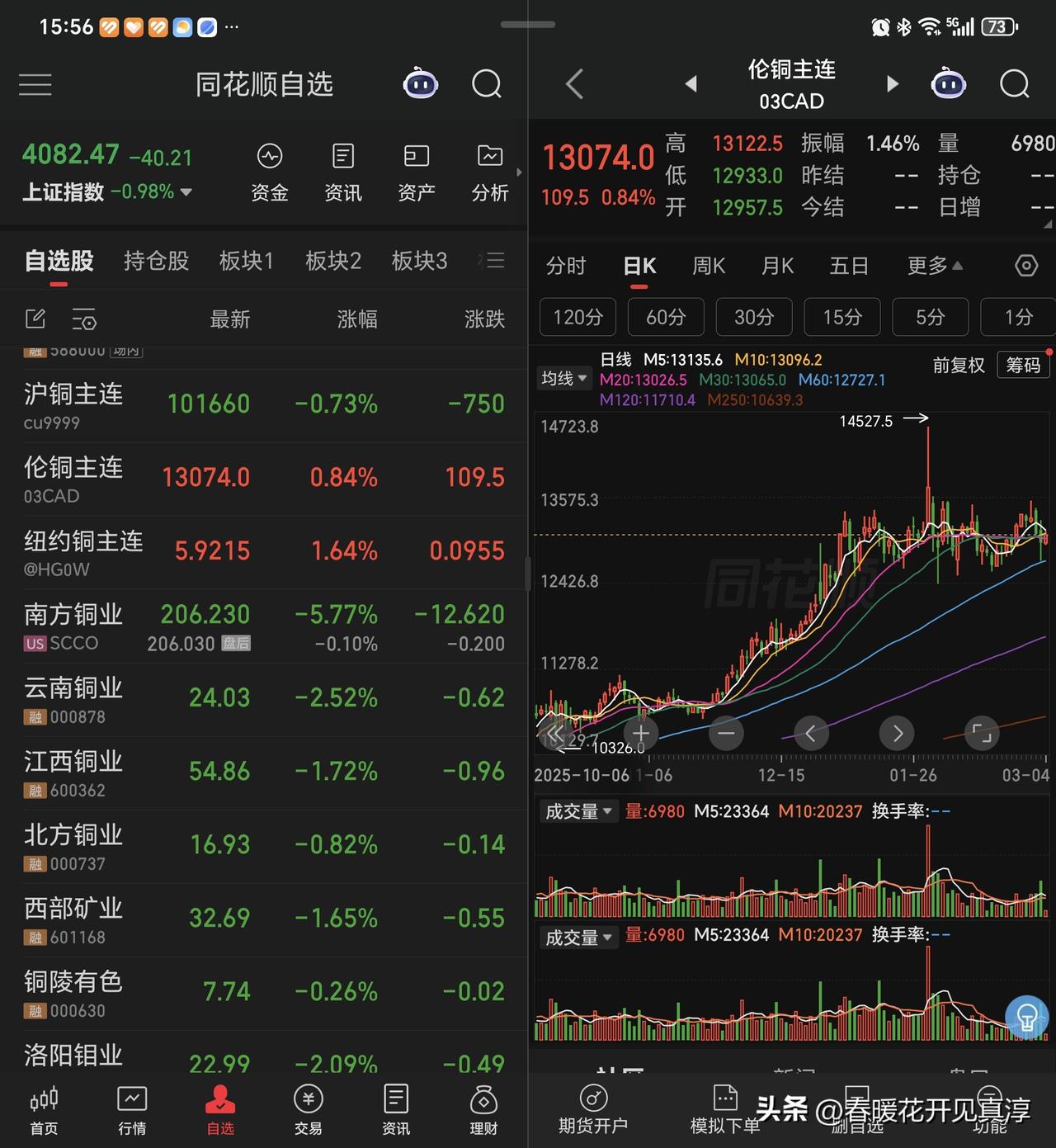Tap the edit watchlist pencil icon
Image resolution: width=1056 pixels, height=1148 pixels.
tap(35, 319)
